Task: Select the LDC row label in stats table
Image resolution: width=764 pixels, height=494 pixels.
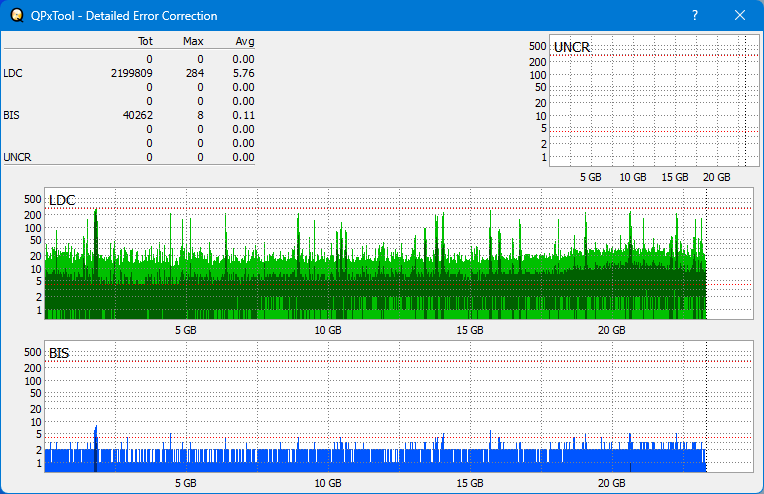Action: tap(13, 73)
